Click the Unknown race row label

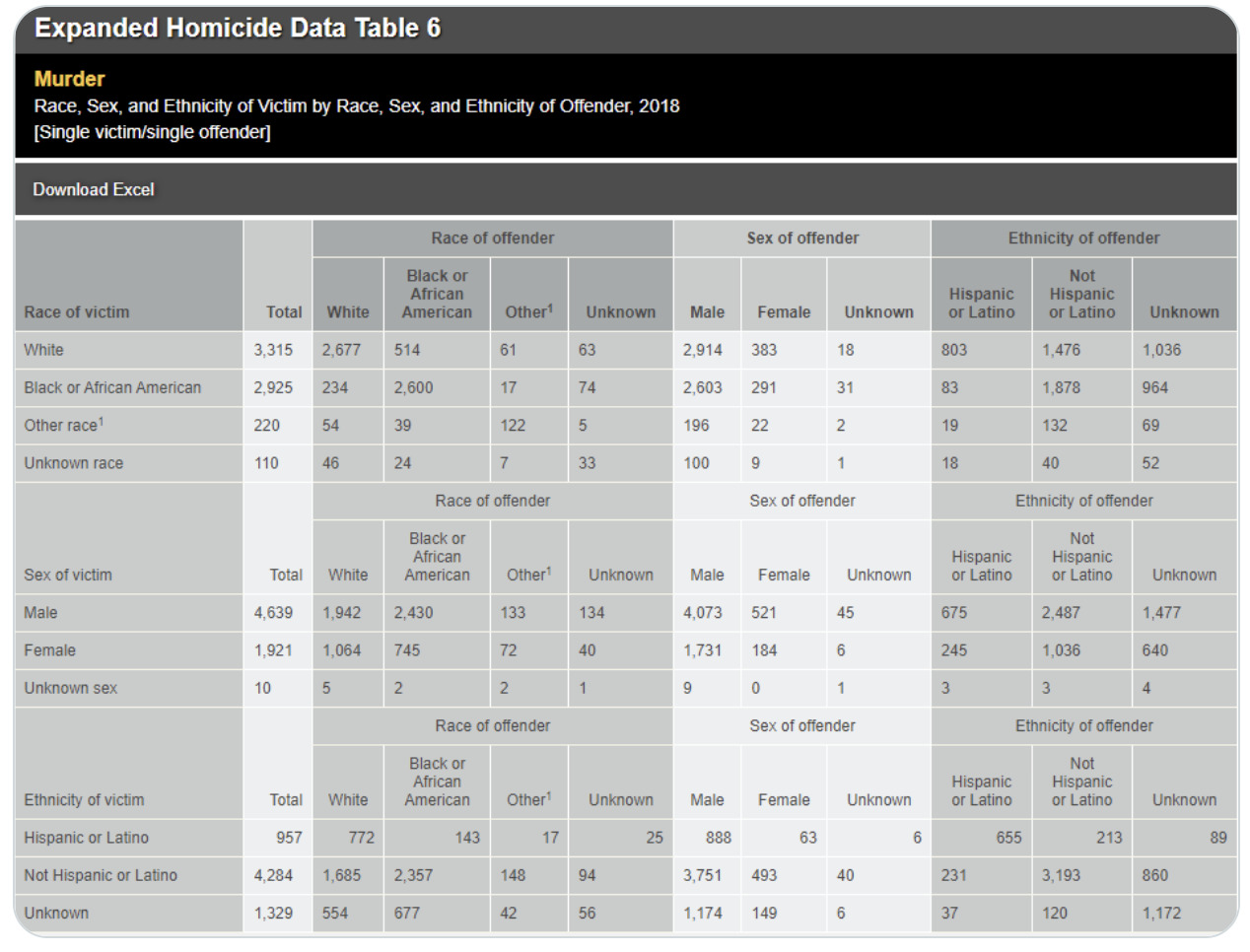point(74,463)
